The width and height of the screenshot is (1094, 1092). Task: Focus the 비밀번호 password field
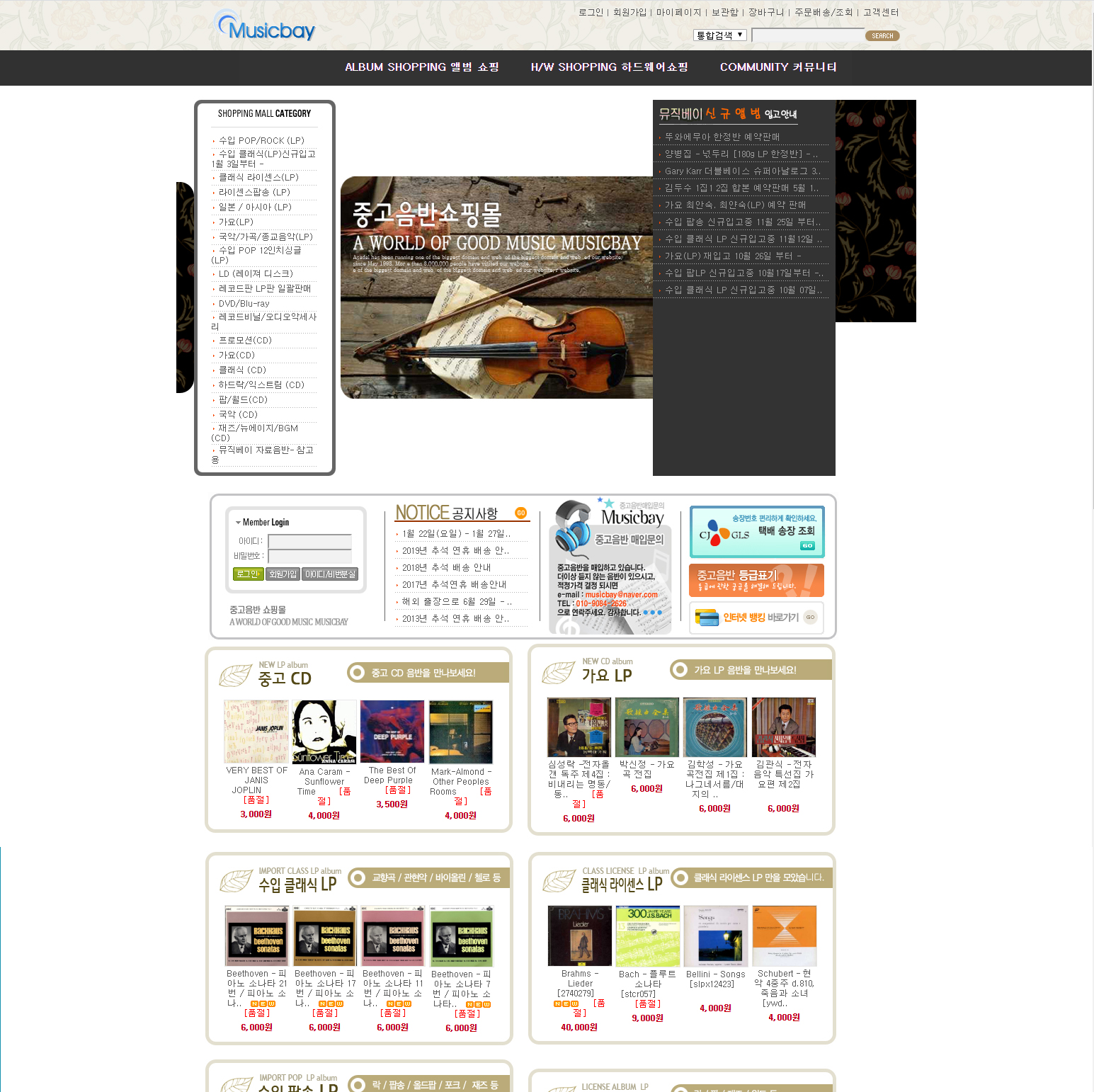[309, 556]
